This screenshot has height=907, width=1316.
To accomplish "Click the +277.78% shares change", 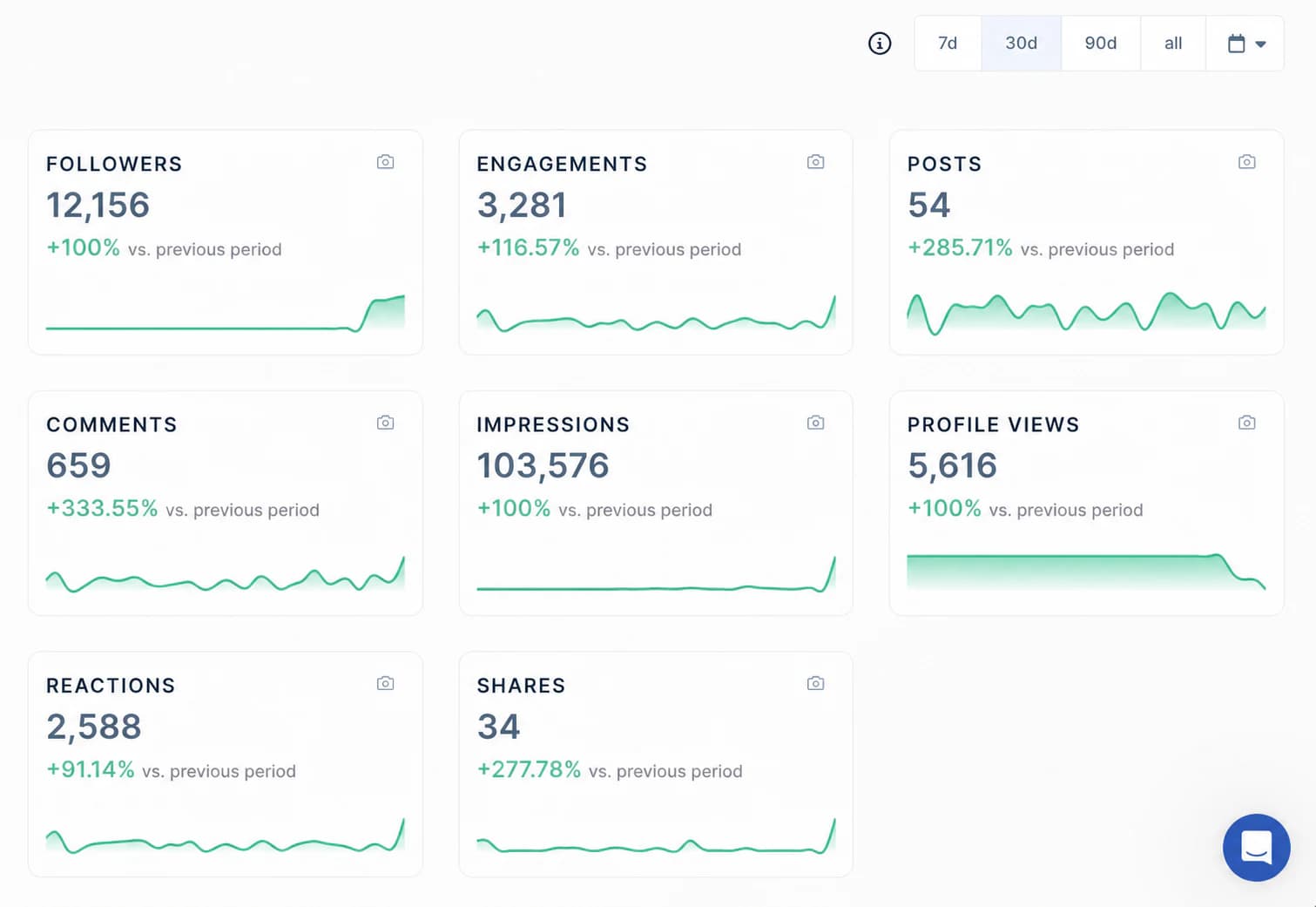I will click(529, 770).
